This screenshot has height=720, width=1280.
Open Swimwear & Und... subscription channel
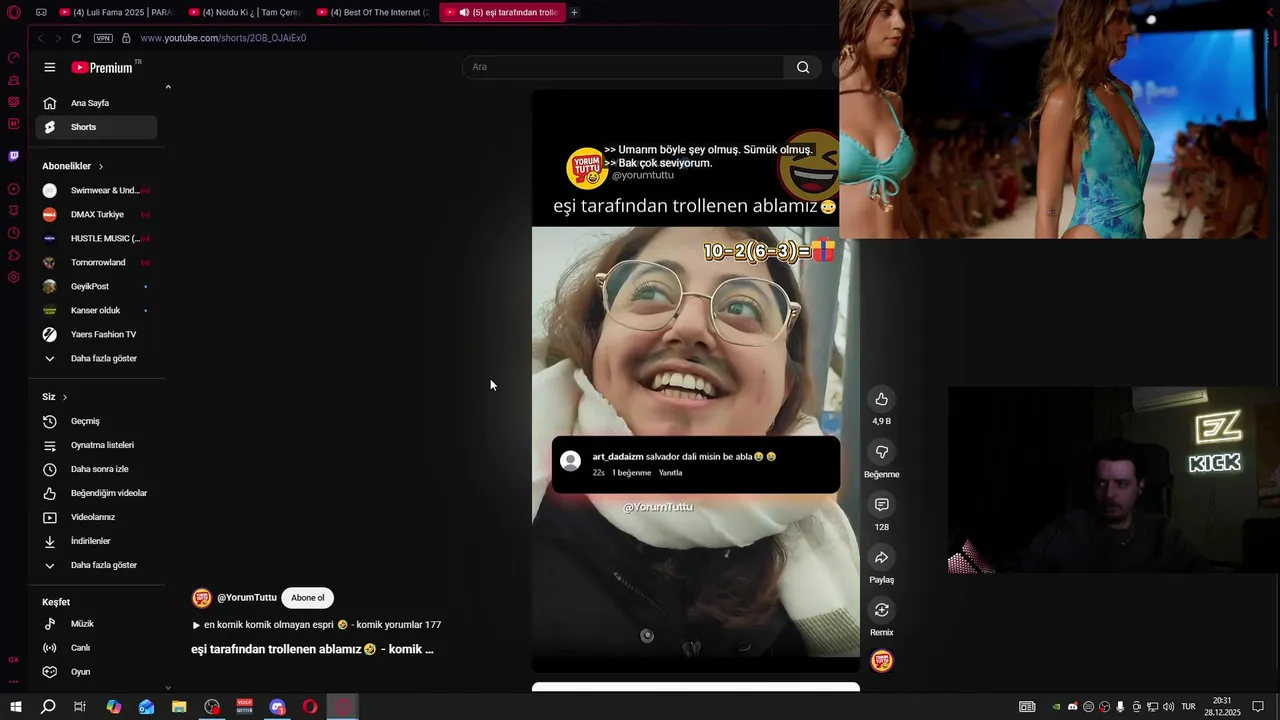tap(96, 190)
